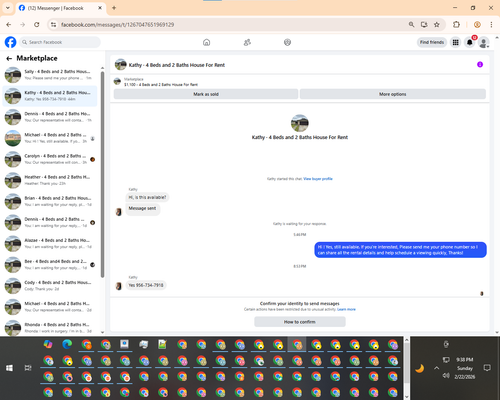Open the Task View taskbar icon

coord(28,368)
